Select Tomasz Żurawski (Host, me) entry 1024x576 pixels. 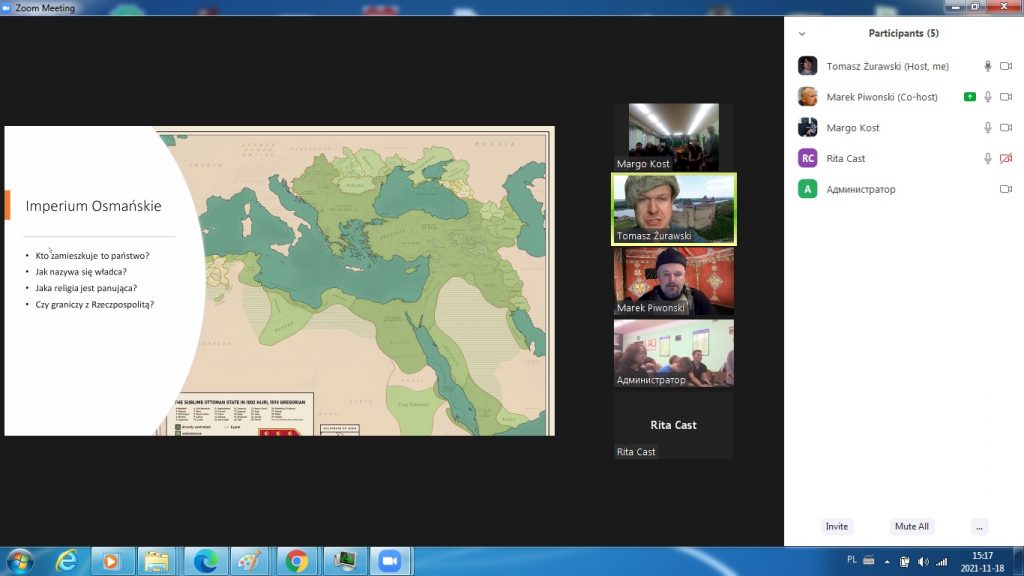coord(887,66)
